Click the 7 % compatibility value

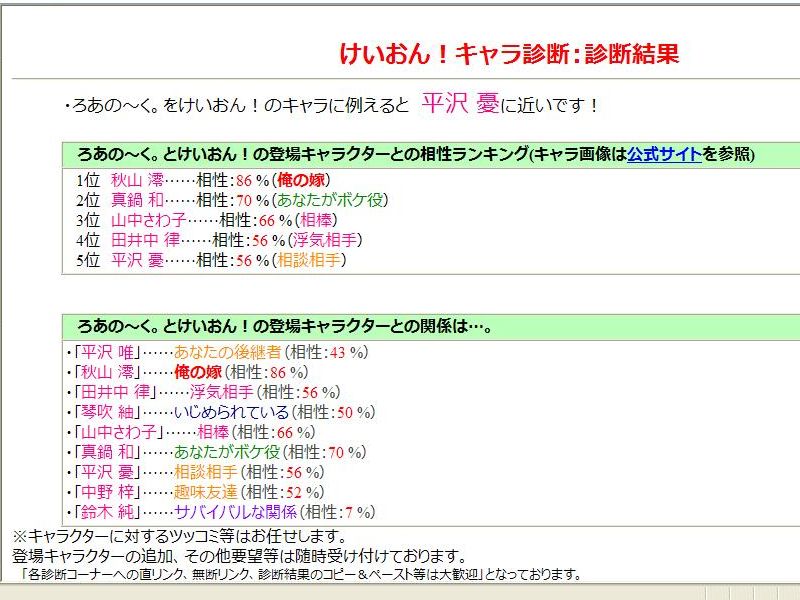point(357,512)
